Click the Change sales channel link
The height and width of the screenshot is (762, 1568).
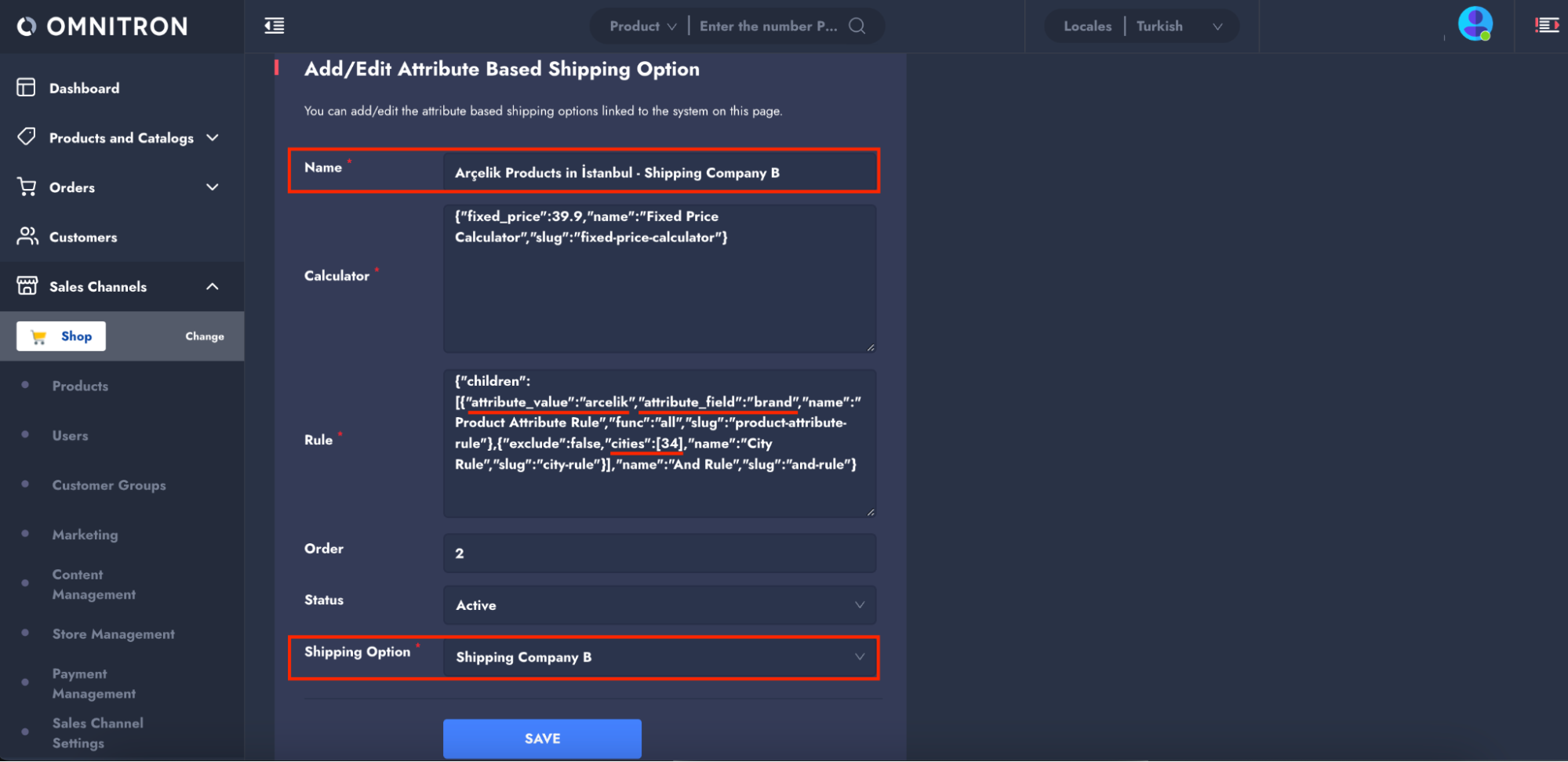coord(205,336)
